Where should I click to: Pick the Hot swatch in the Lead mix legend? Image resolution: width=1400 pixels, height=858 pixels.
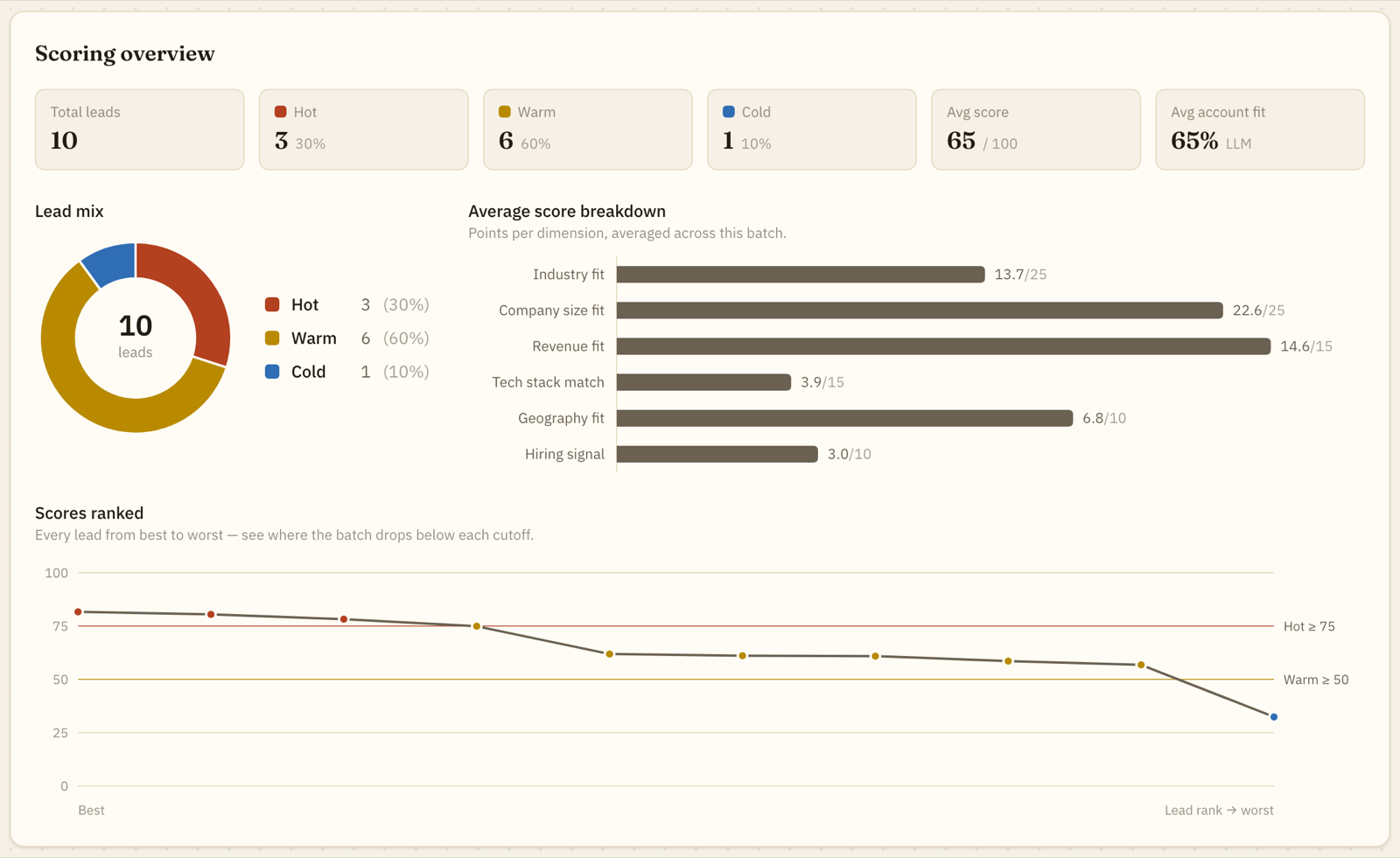pyautogui.click(x=272, y=304)
